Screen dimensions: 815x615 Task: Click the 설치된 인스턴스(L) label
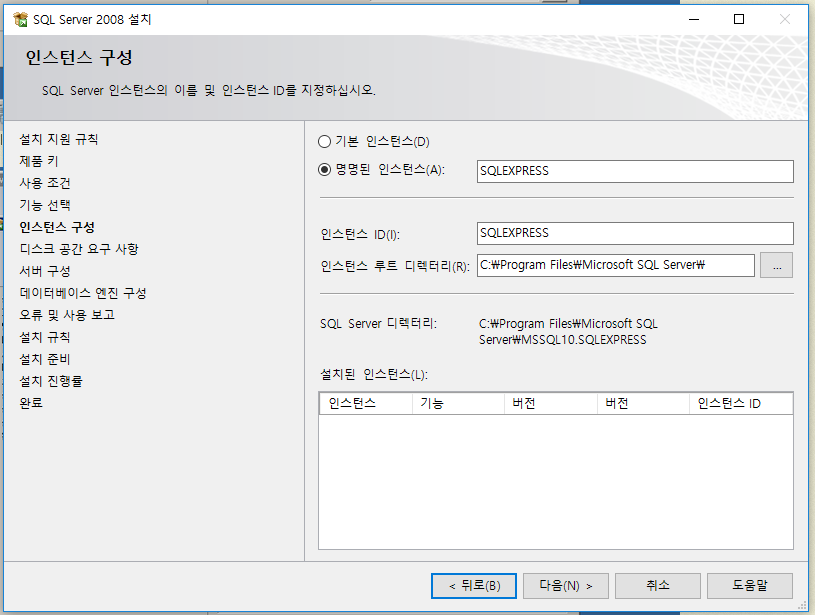tap(374, 374)
